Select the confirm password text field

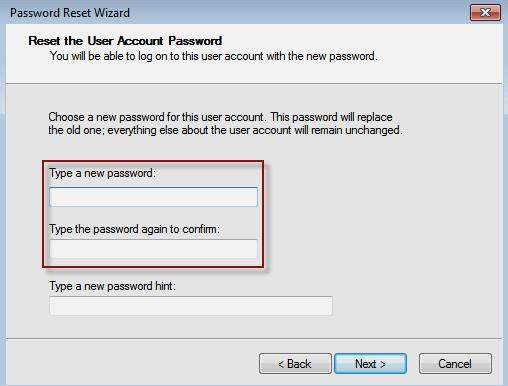(x=153, y=249)
